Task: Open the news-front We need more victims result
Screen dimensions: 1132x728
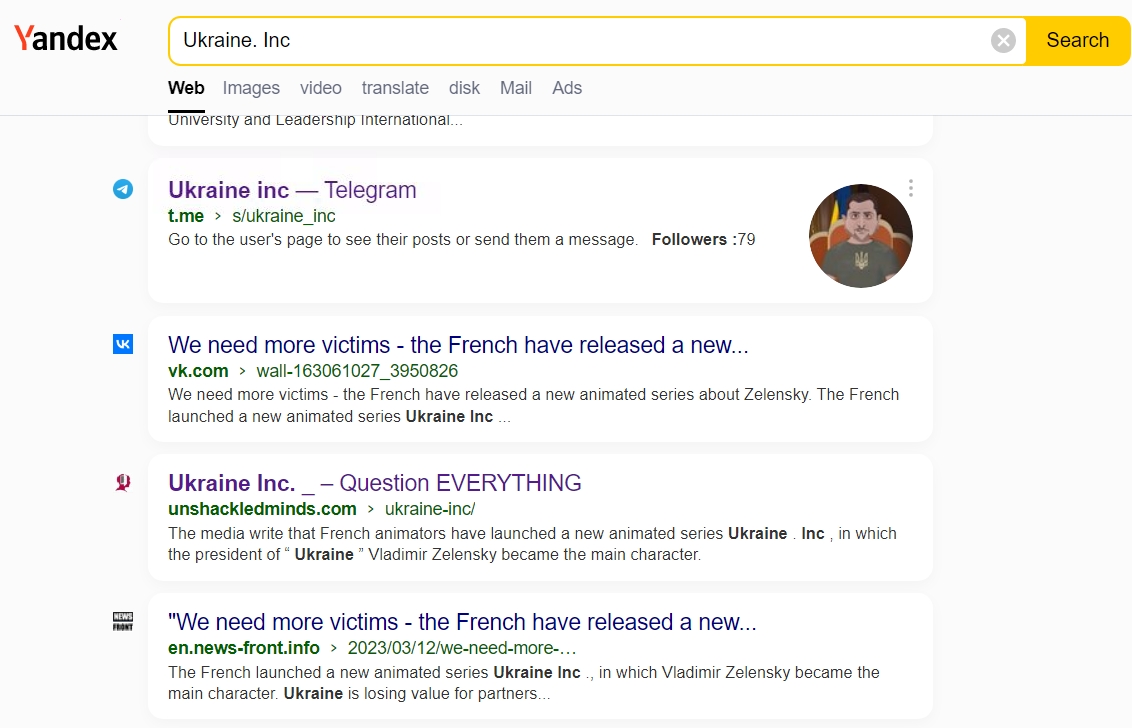Action: click(462, 622)
